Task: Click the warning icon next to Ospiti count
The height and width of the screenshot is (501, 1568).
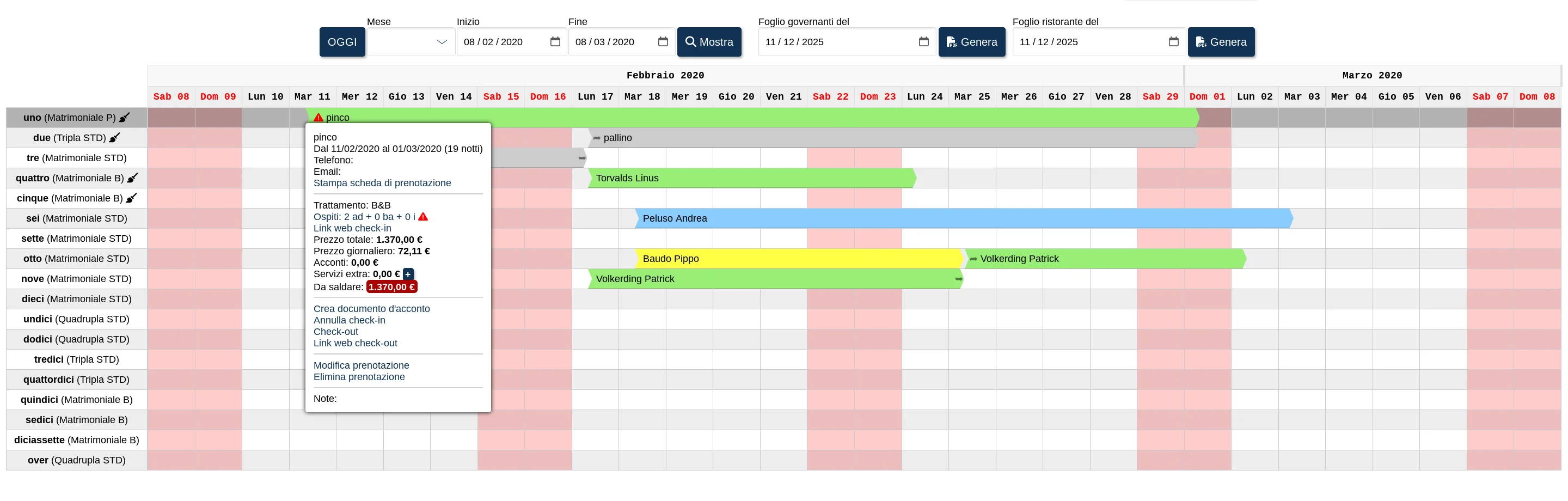Action: [x=424, y=216]
